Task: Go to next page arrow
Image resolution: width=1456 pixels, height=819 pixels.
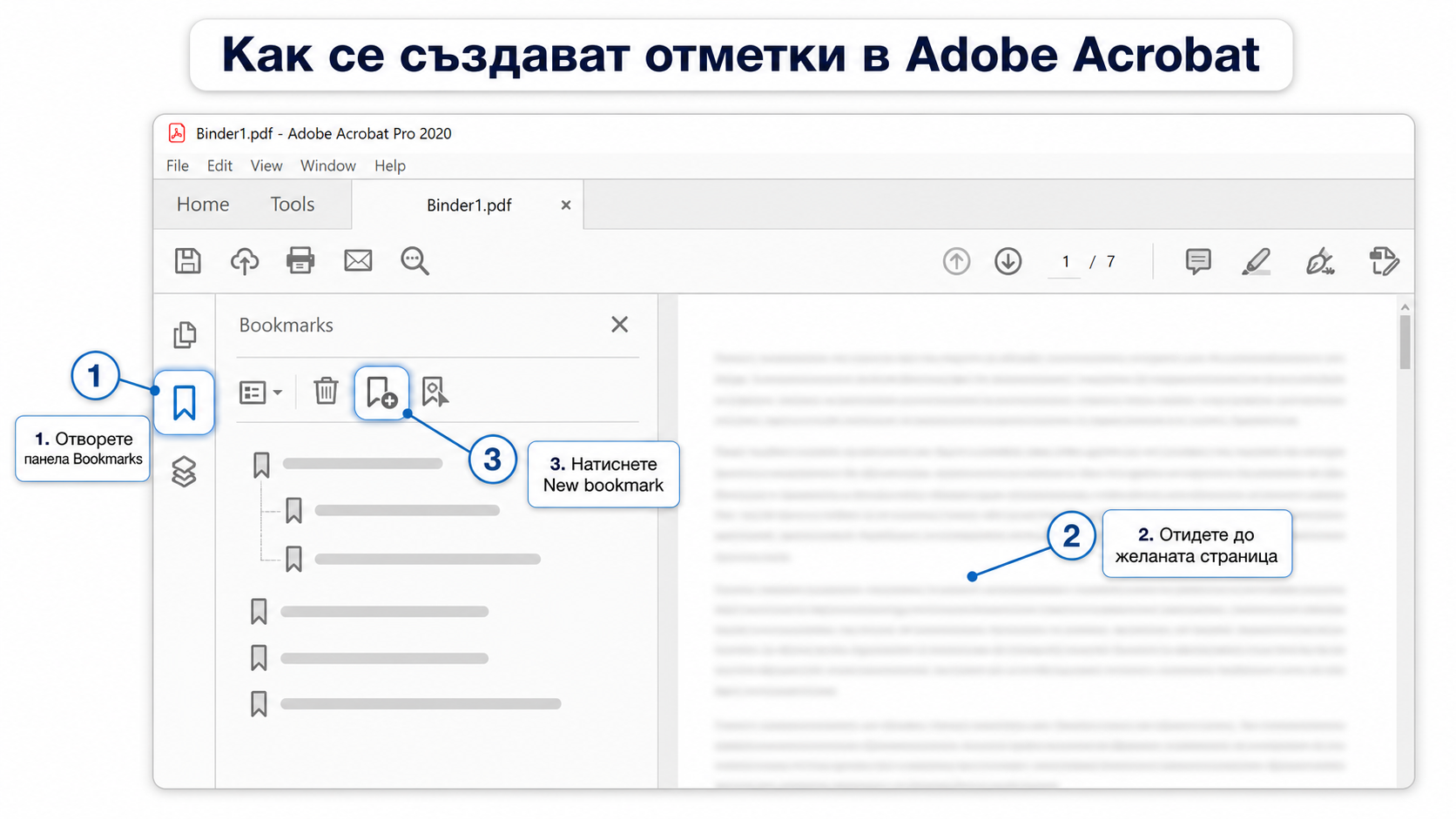Action: (1008, 261)
